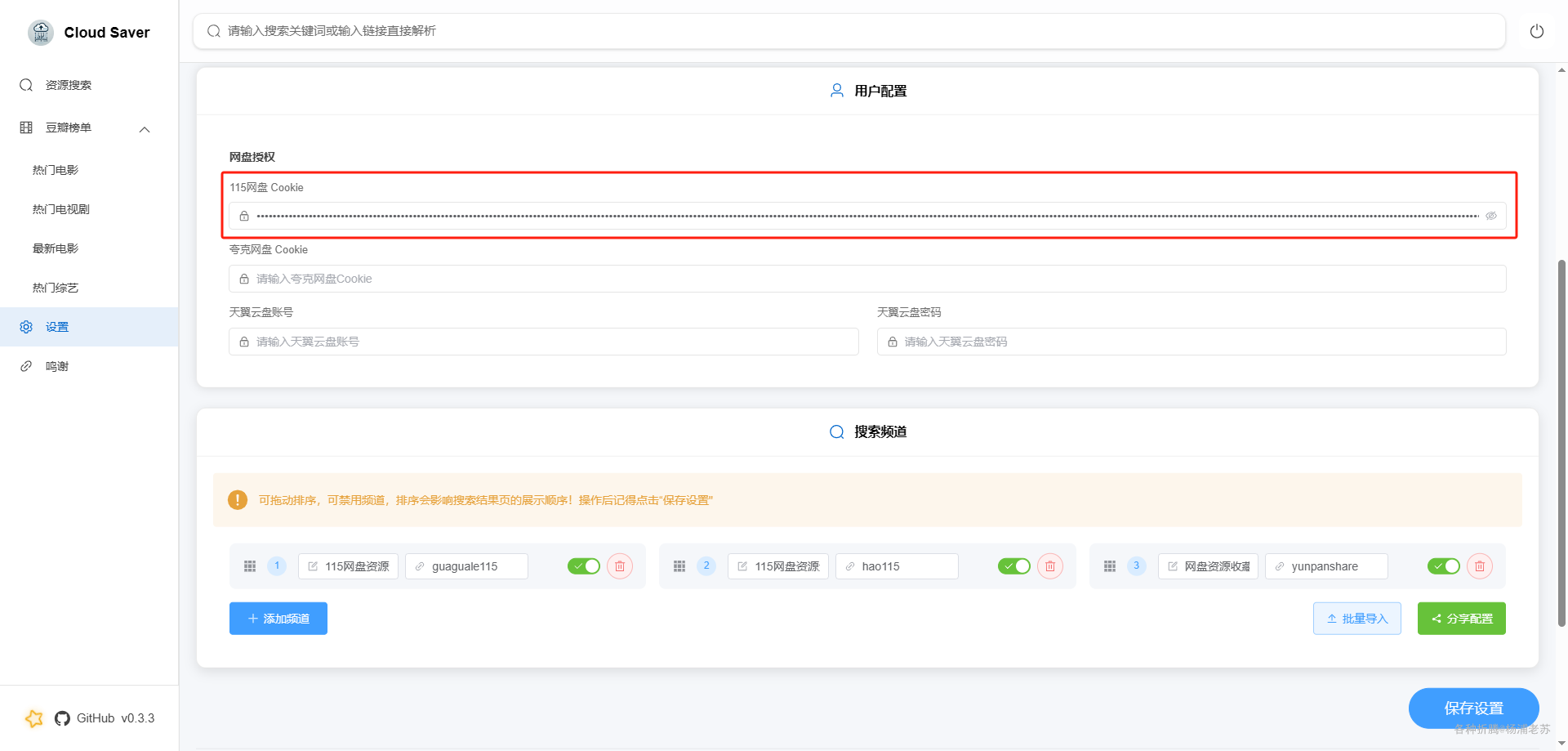Click the lock icon in 天翼云盘密码 field

[893, 342]
